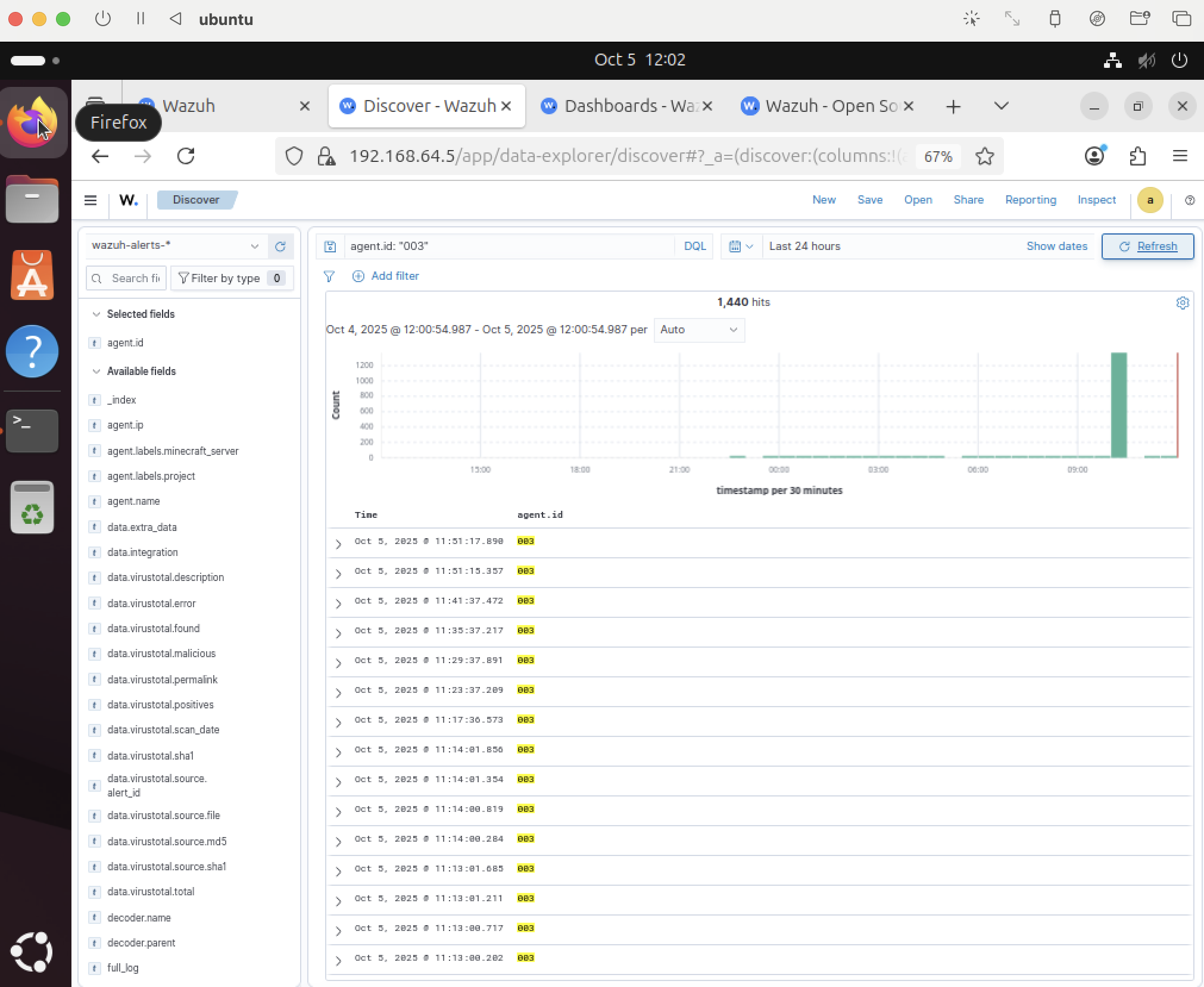Open the histogram chart settings gear
Screen dimensions: 1204x987
point(1182,302)
